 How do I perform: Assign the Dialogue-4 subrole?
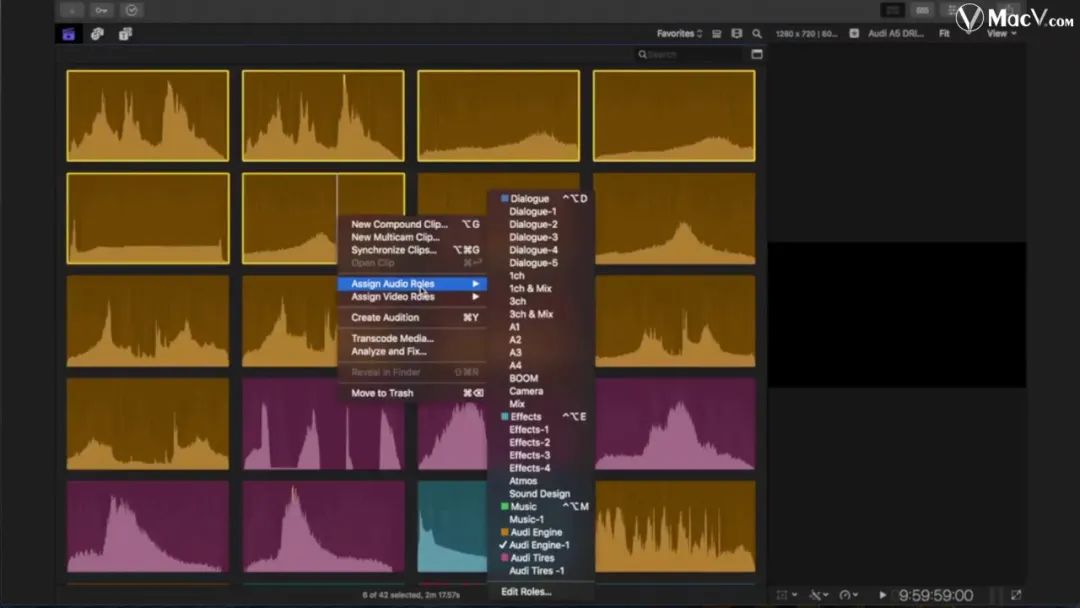coord(541,250)
